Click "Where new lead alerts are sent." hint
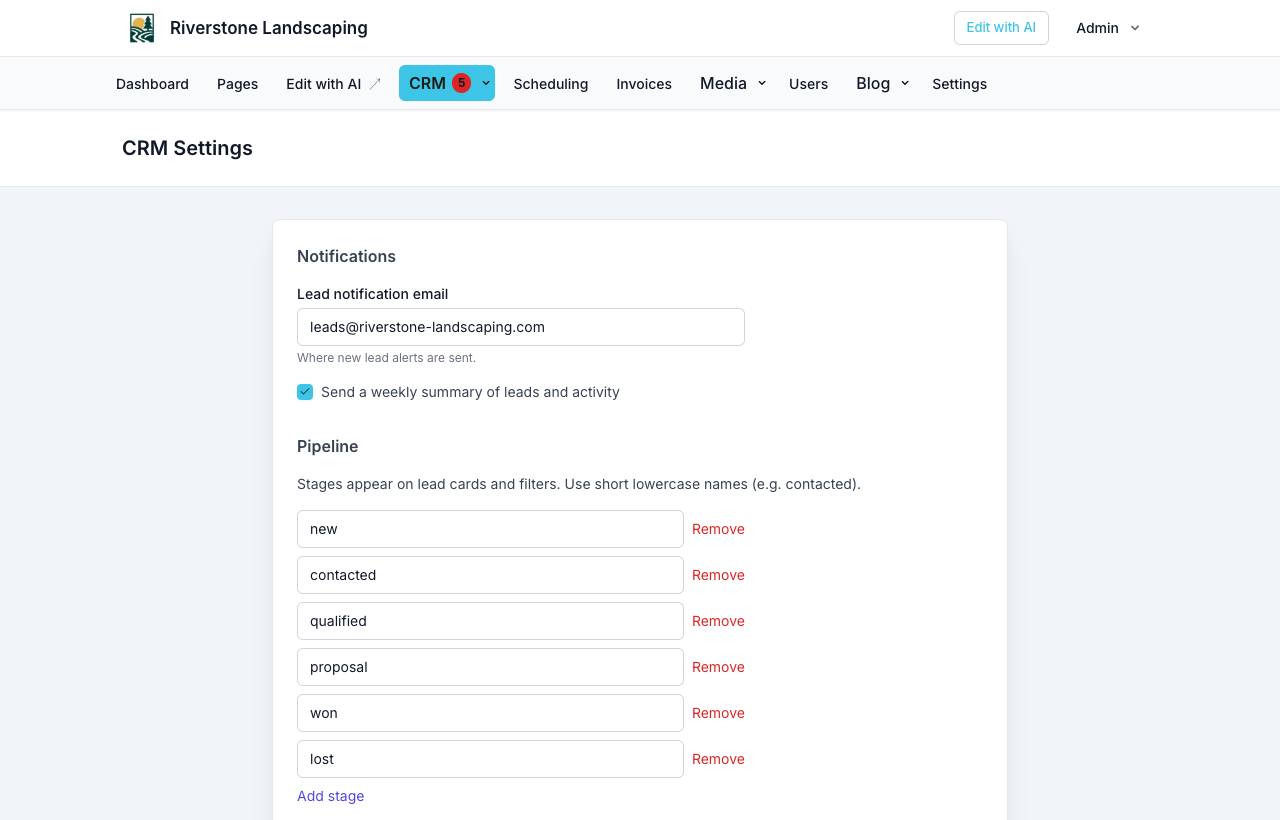Viewport: 1280px width, 820px height. [386, 358]
